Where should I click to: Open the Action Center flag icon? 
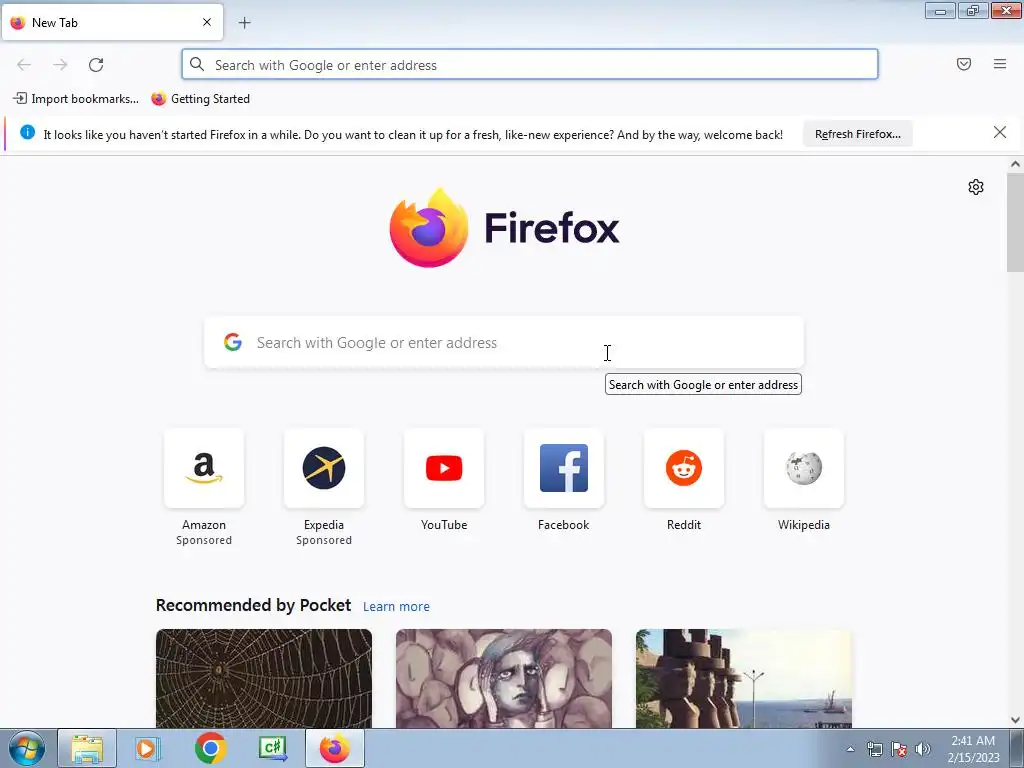tap(899, 749)
